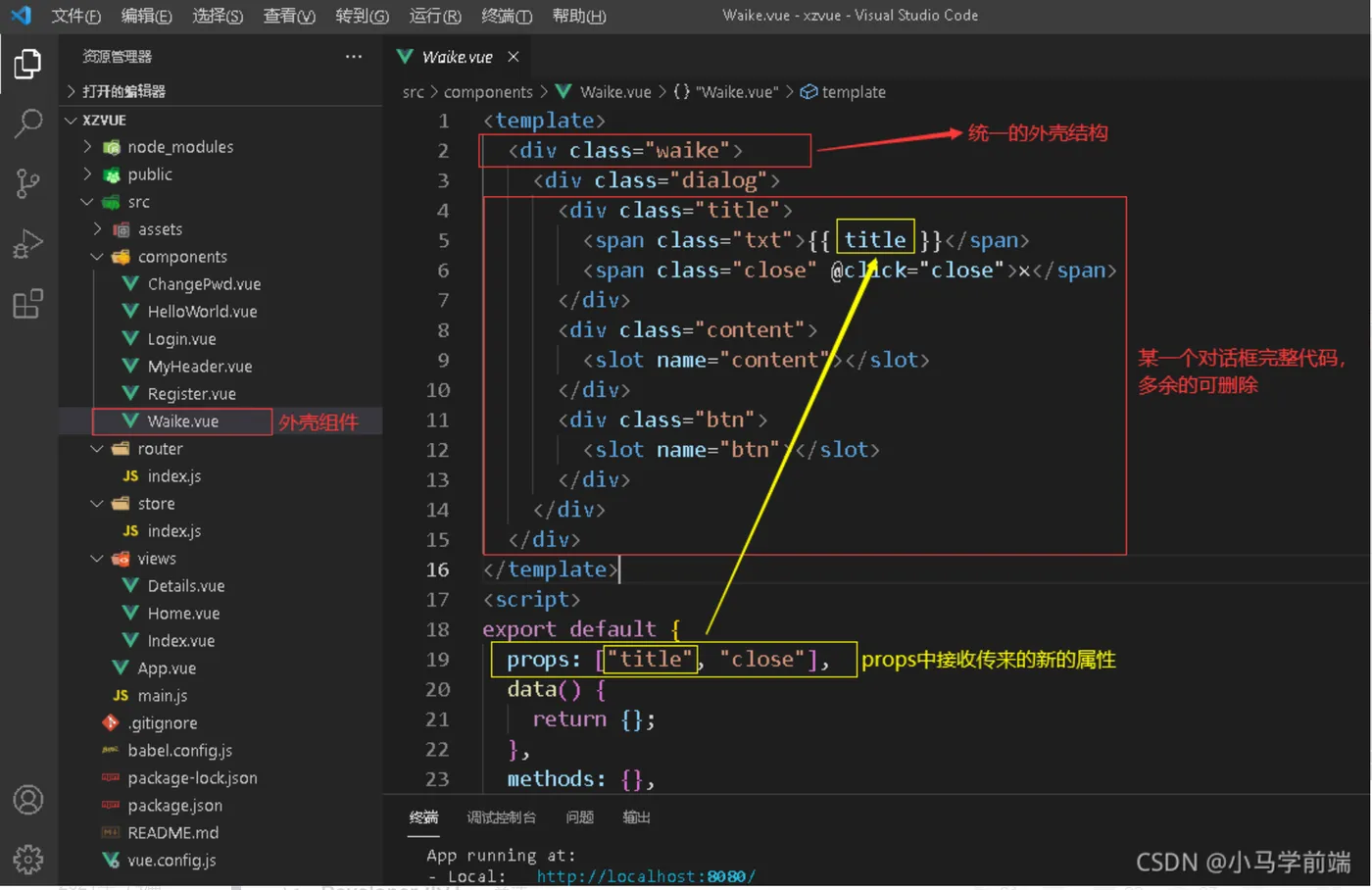Viewport: 1372px width, 890px height.
Task: Open Details.vue in views
Action: pyautogui.click(x=186, y=585)
